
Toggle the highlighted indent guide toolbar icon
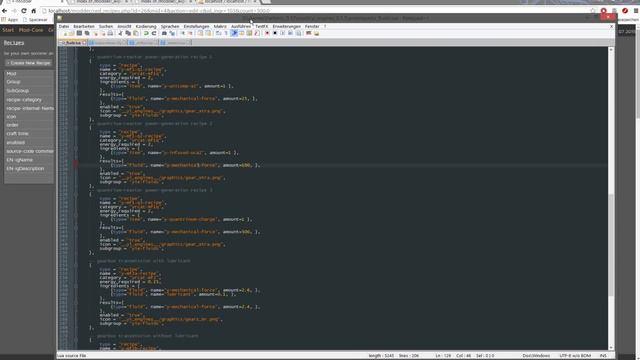[234, 33]
